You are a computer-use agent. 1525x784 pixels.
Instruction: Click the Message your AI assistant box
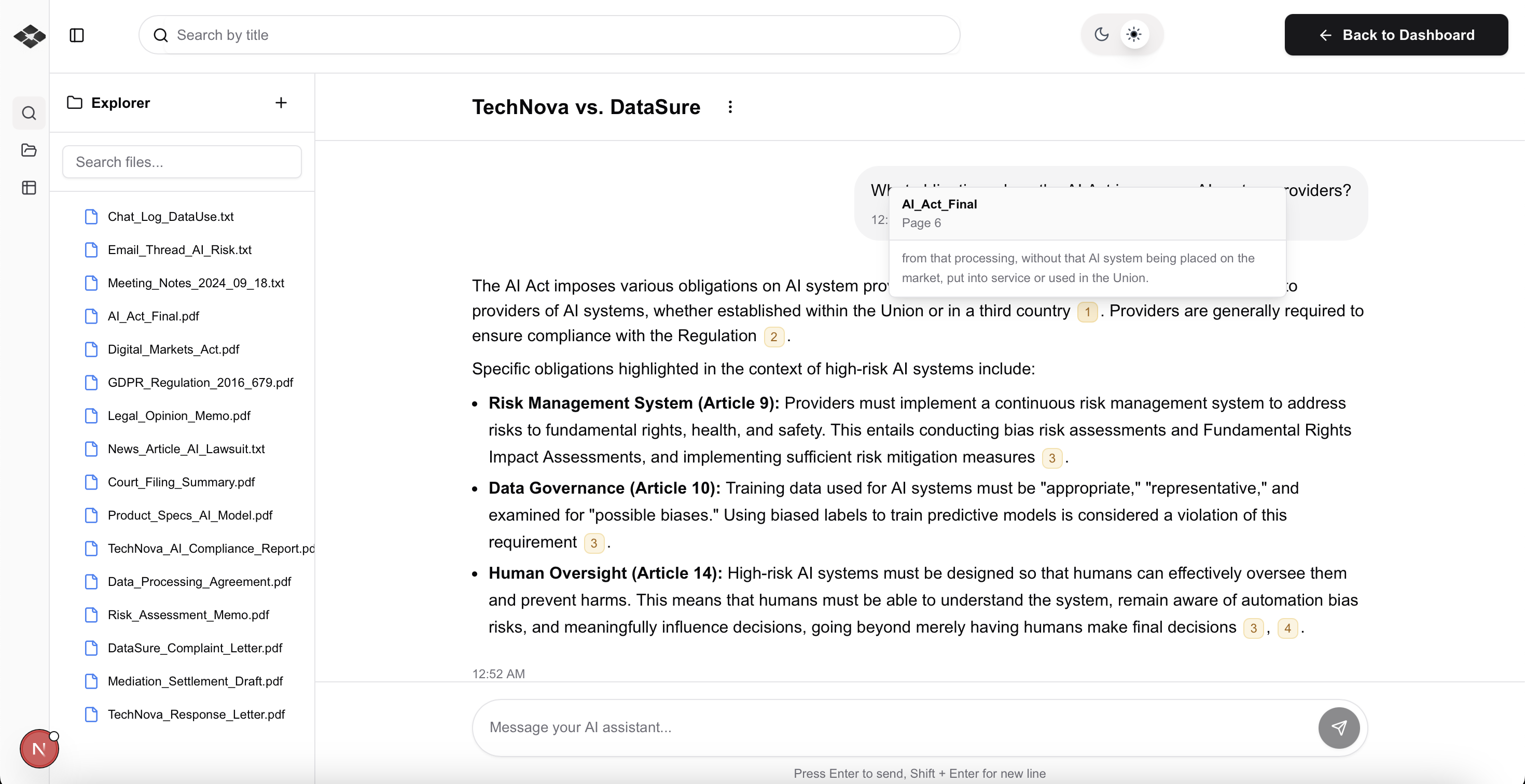tap(894, 727)
